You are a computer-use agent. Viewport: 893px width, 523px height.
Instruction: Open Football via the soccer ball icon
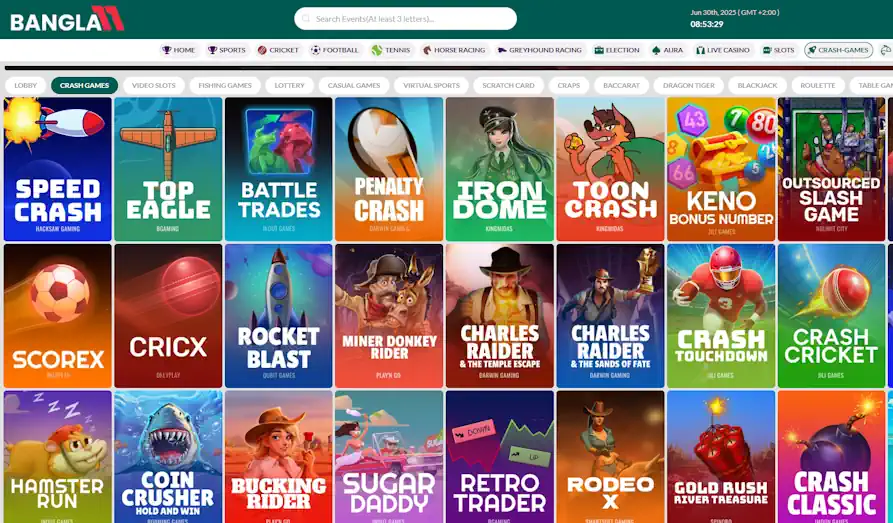coord(316,50)
